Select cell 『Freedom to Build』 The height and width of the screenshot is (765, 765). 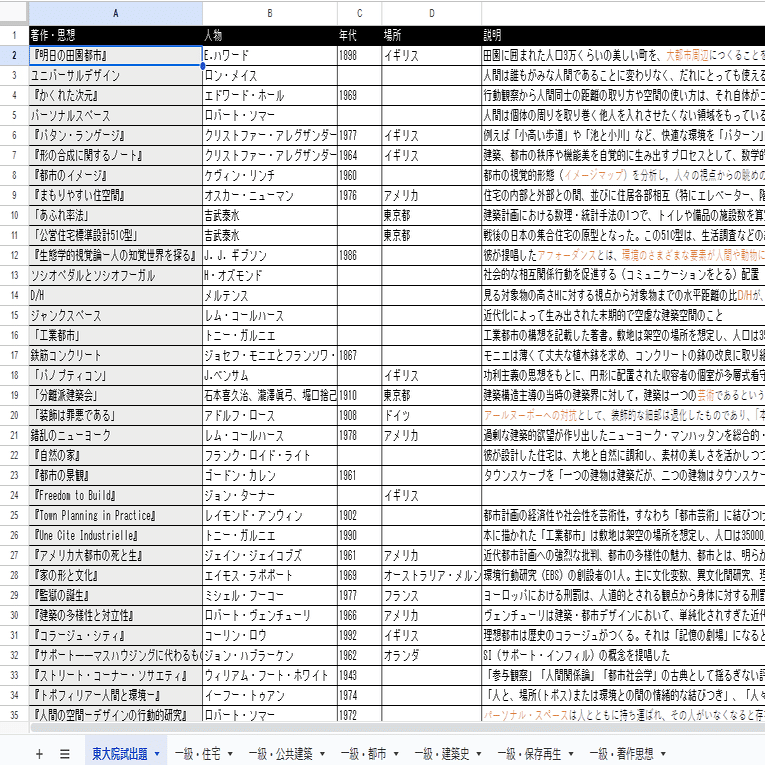pyautogui.click(x=116, y=496)
